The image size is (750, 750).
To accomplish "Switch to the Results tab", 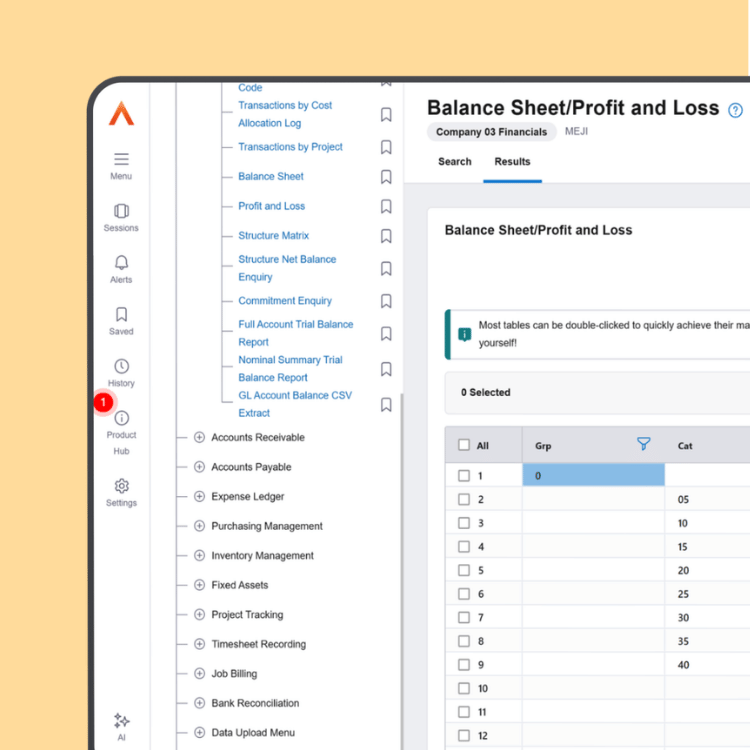I will (512, 162).
